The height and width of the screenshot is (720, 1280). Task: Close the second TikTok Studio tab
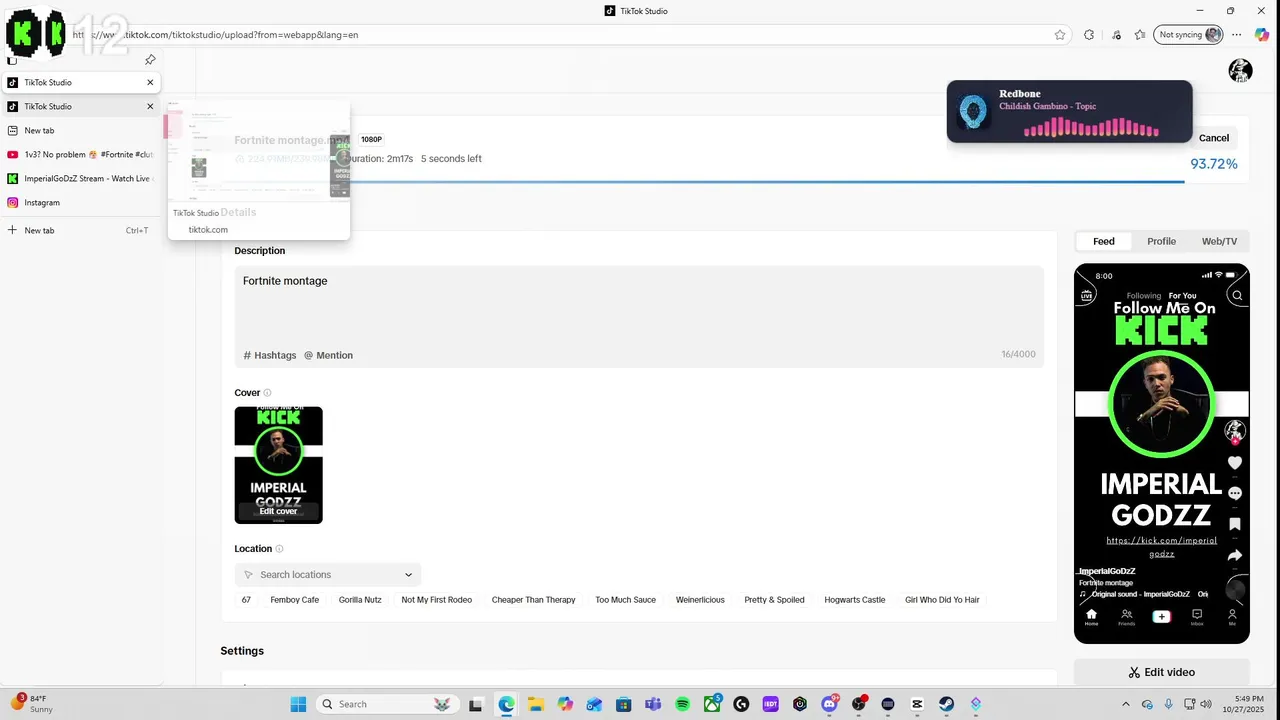[x=150, y=106]
